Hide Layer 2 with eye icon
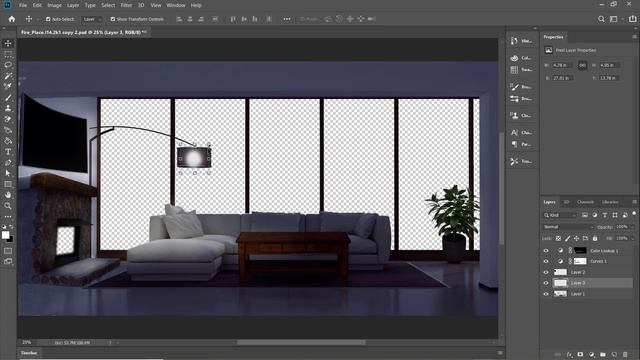640x360 pixels. click(x=546, y=272)
